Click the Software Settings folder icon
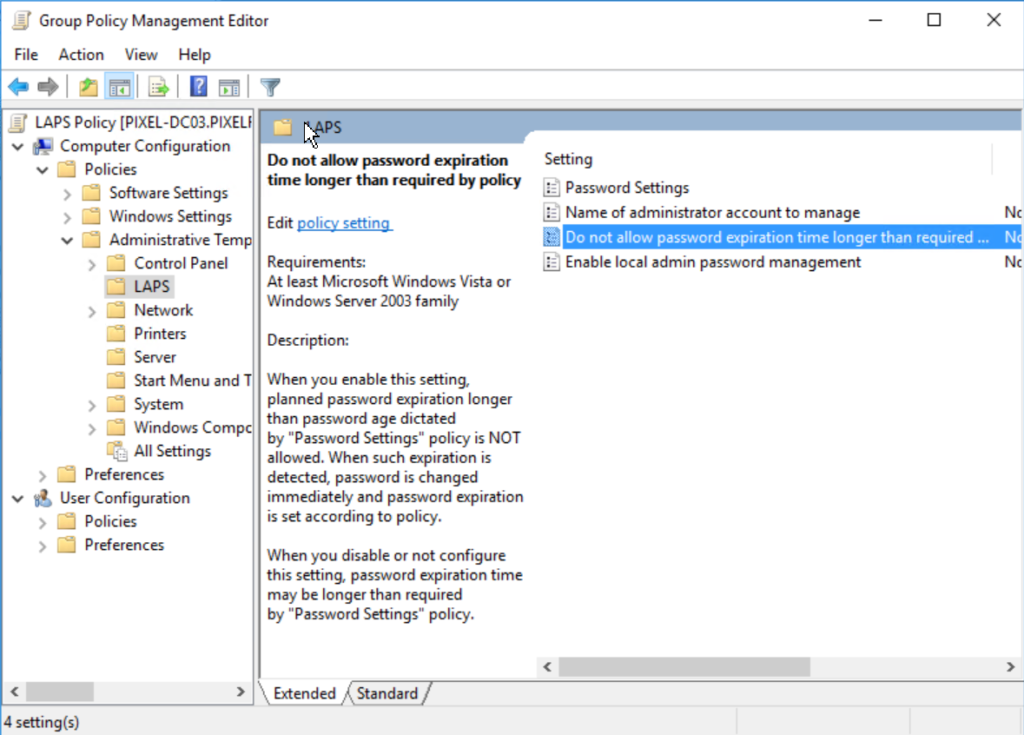The height and width of the screenshot is (735, 1024). pos(91,193)
